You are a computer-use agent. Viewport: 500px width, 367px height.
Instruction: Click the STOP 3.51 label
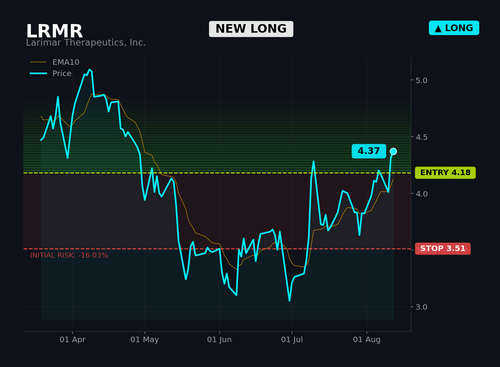[x=443, y=249]
